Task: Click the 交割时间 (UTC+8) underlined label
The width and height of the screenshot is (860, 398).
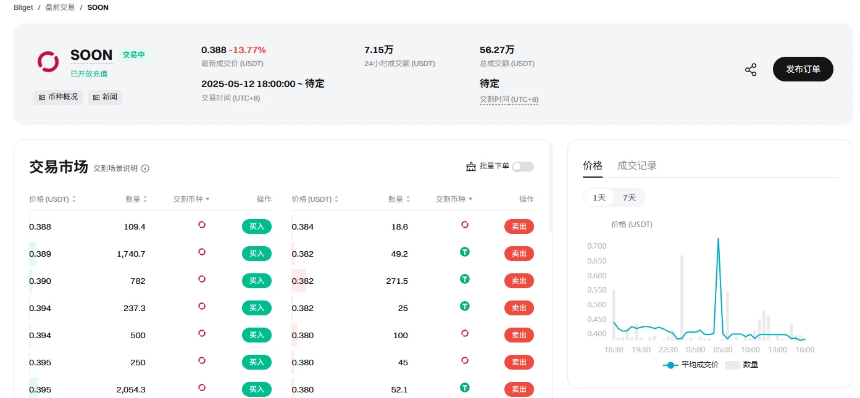Action: 509,100
